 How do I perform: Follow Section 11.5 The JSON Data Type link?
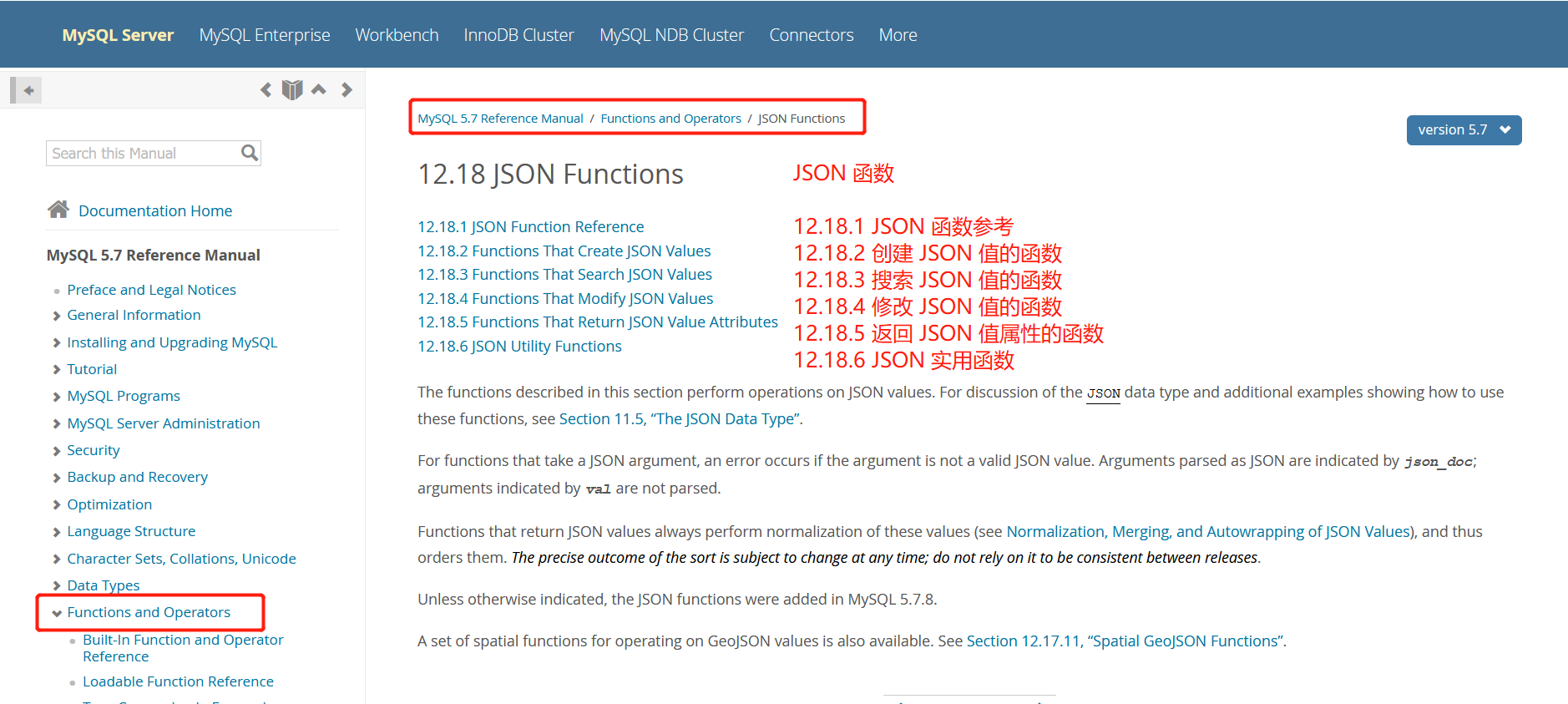coord(679,419)
